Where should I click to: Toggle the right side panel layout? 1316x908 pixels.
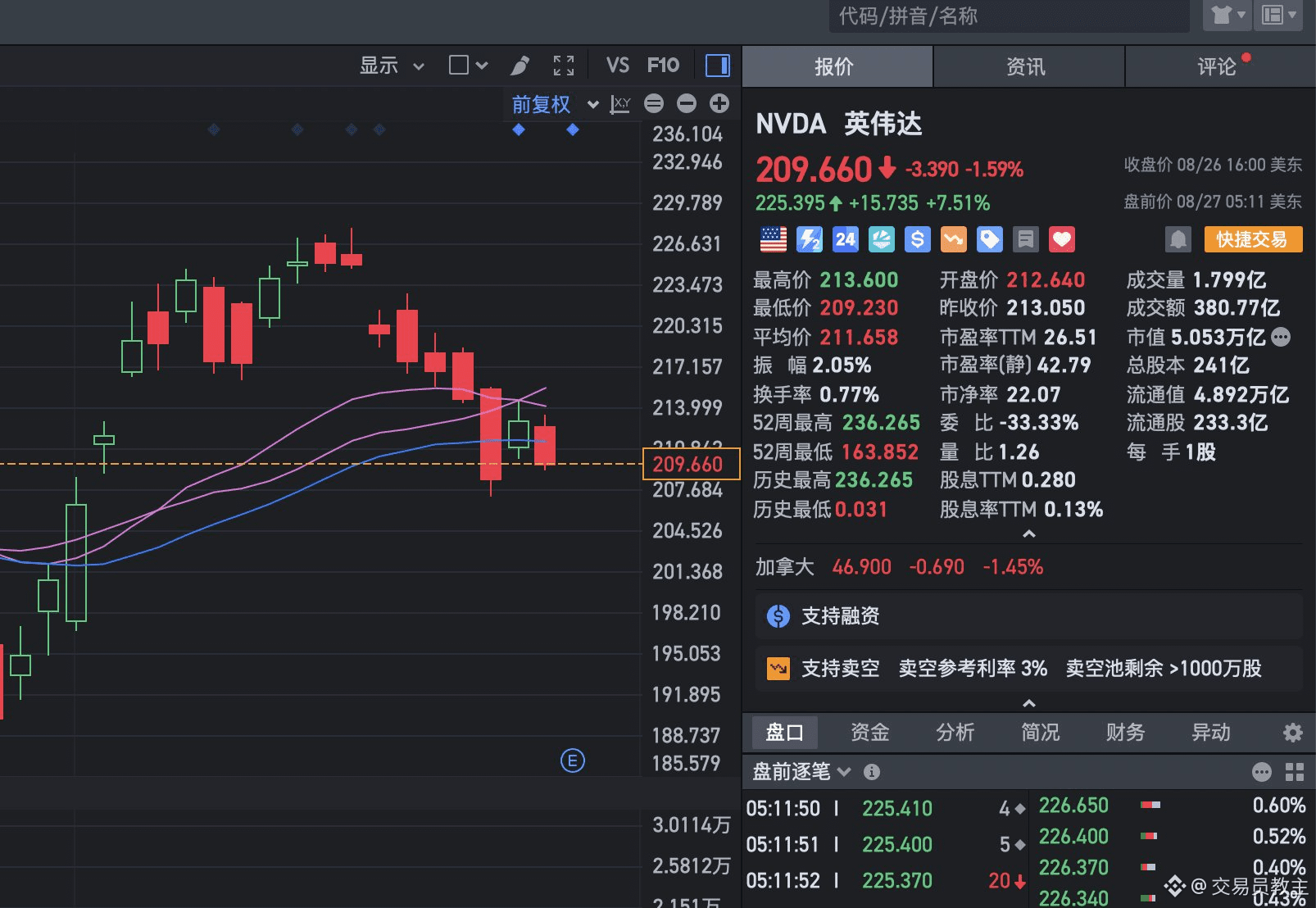point(718,66)
